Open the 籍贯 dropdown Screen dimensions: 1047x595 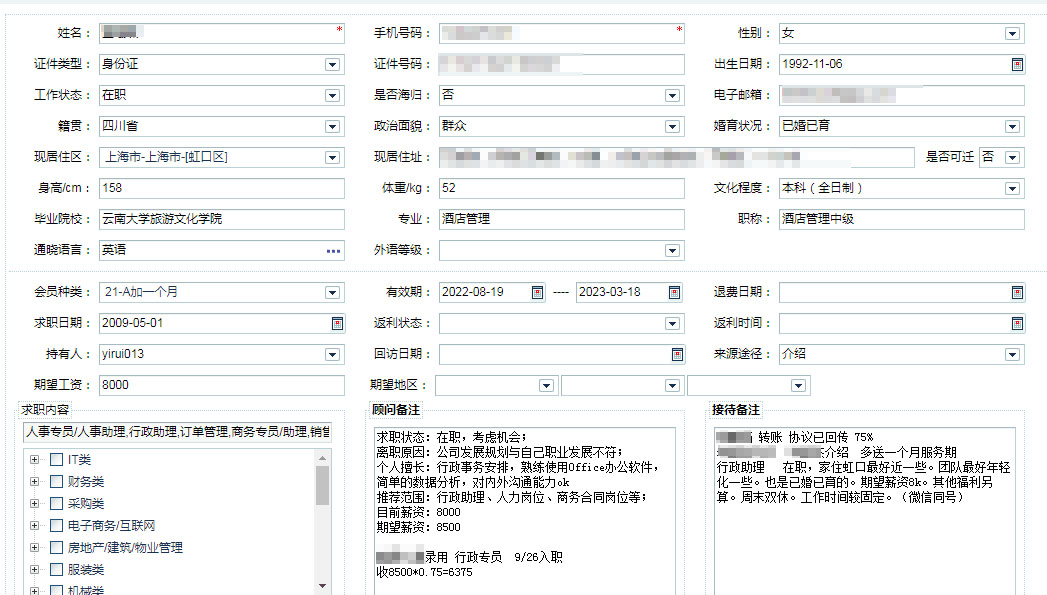[x=332, y=126]
